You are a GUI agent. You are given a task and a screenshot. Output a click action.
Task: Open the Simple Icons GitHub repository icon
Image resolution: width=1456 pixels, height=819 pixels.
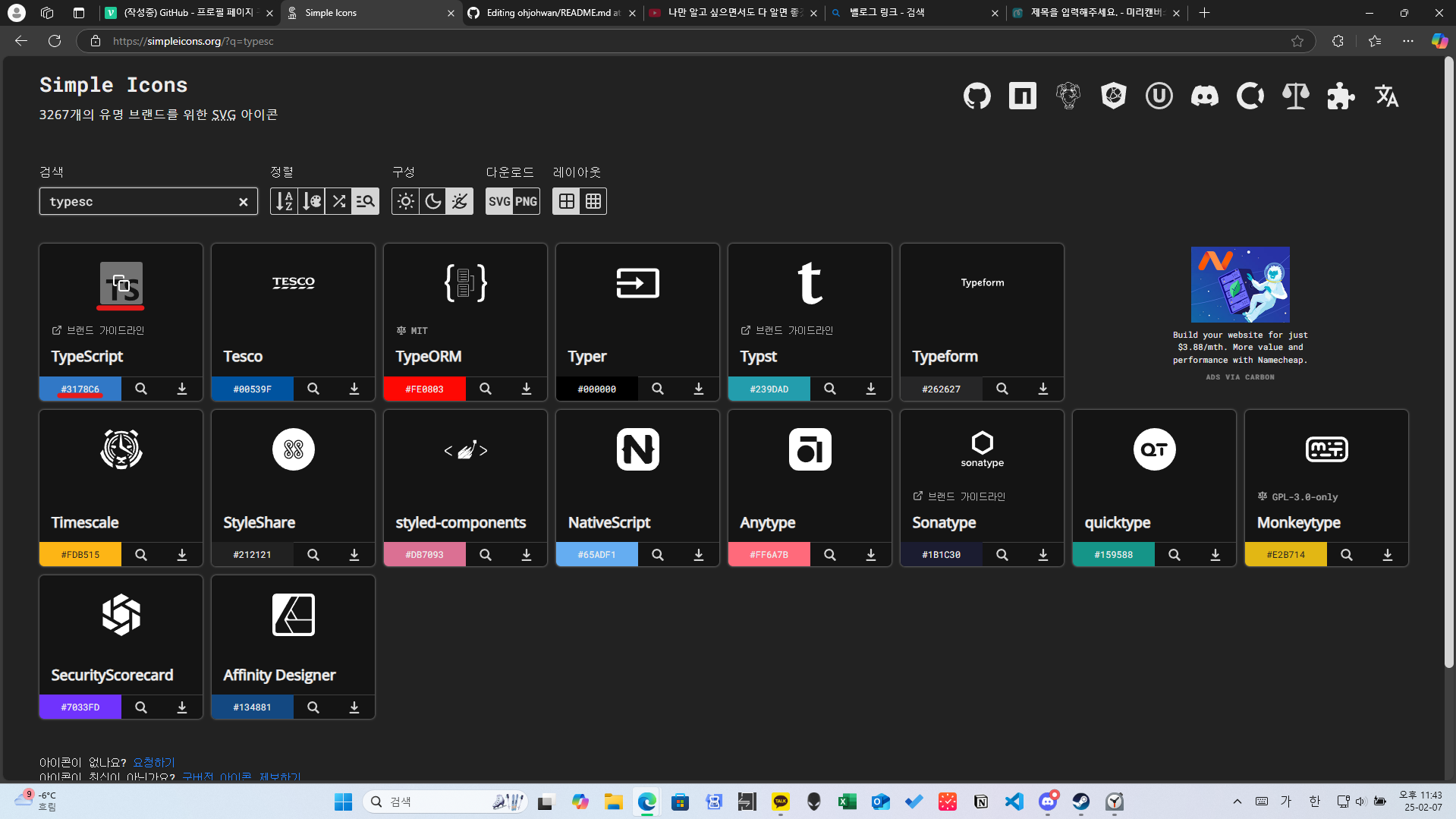977,96
